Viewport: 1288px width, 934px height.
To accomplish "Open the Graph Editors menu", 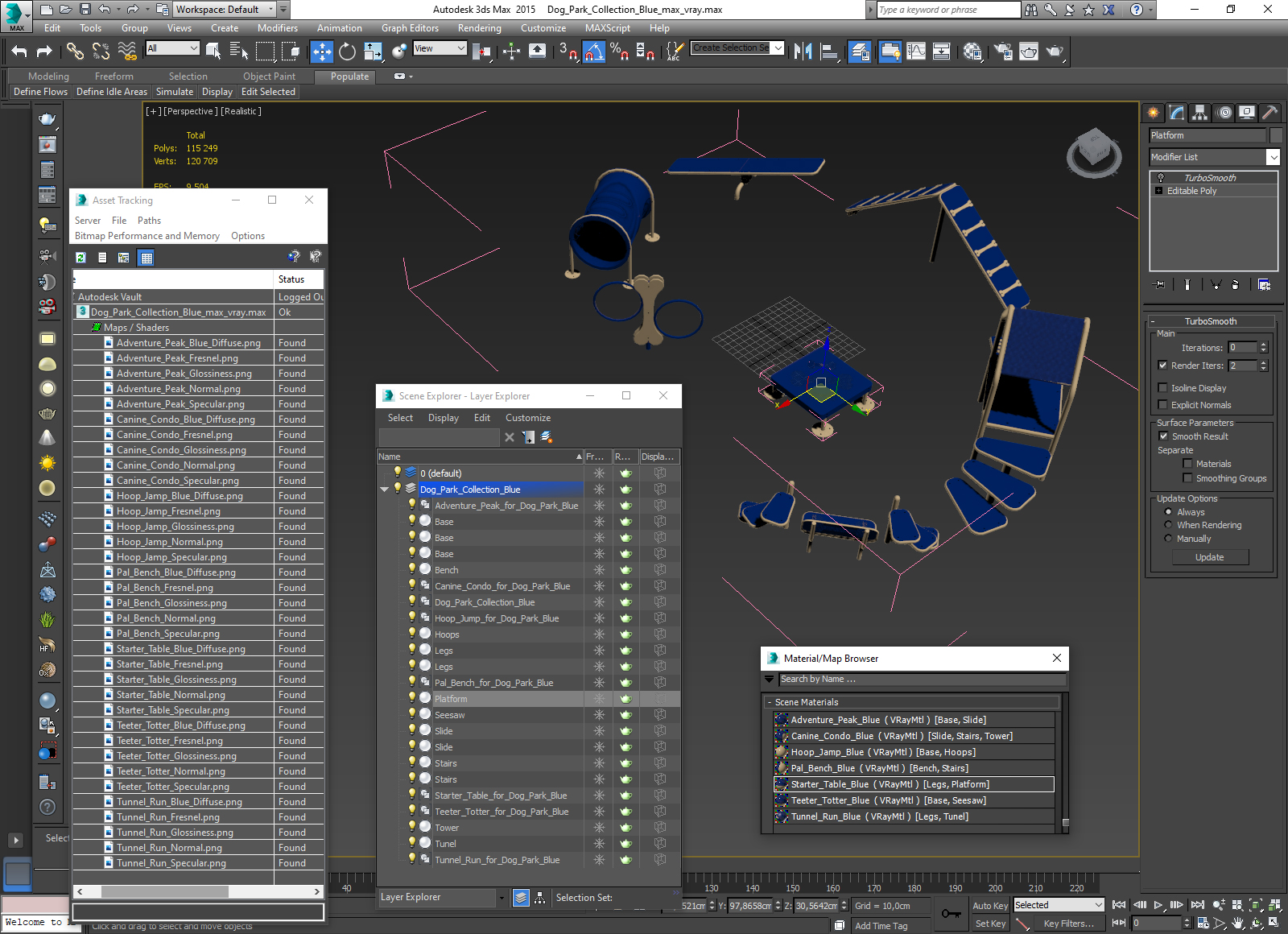I will pos(410,28).
